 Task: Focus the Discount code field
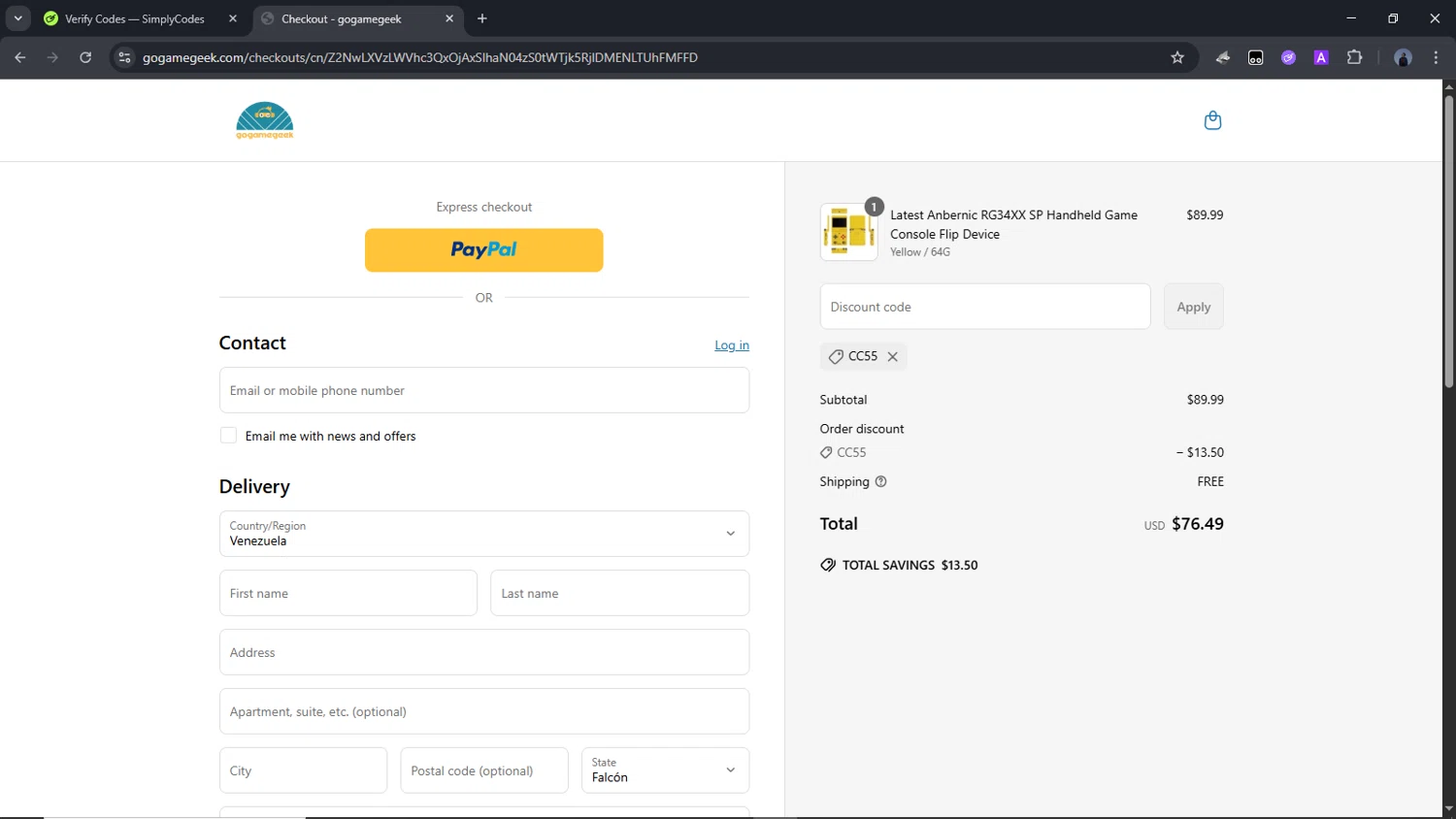pos(985,307)
